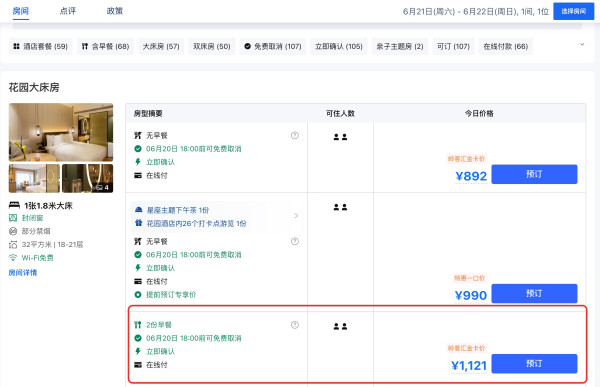
Task: Click the room area icon beside 32平方米
Action: [x=13, y=245]
